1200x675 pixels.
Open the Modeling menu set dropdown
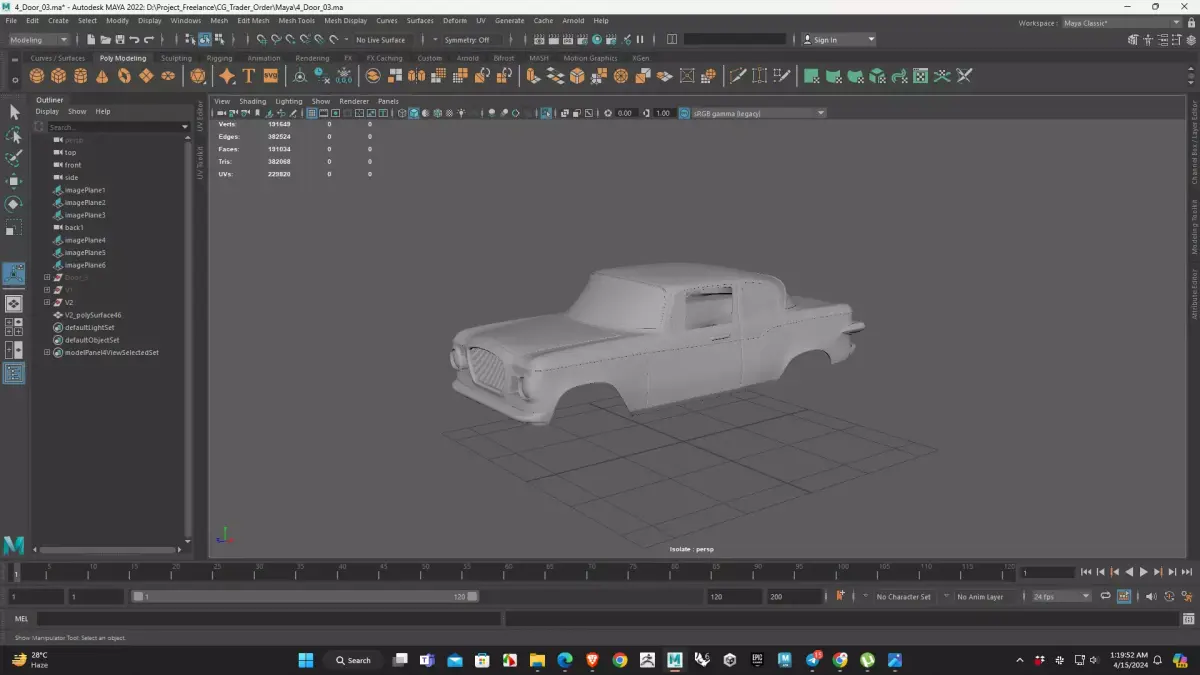[x=39, y=40]
